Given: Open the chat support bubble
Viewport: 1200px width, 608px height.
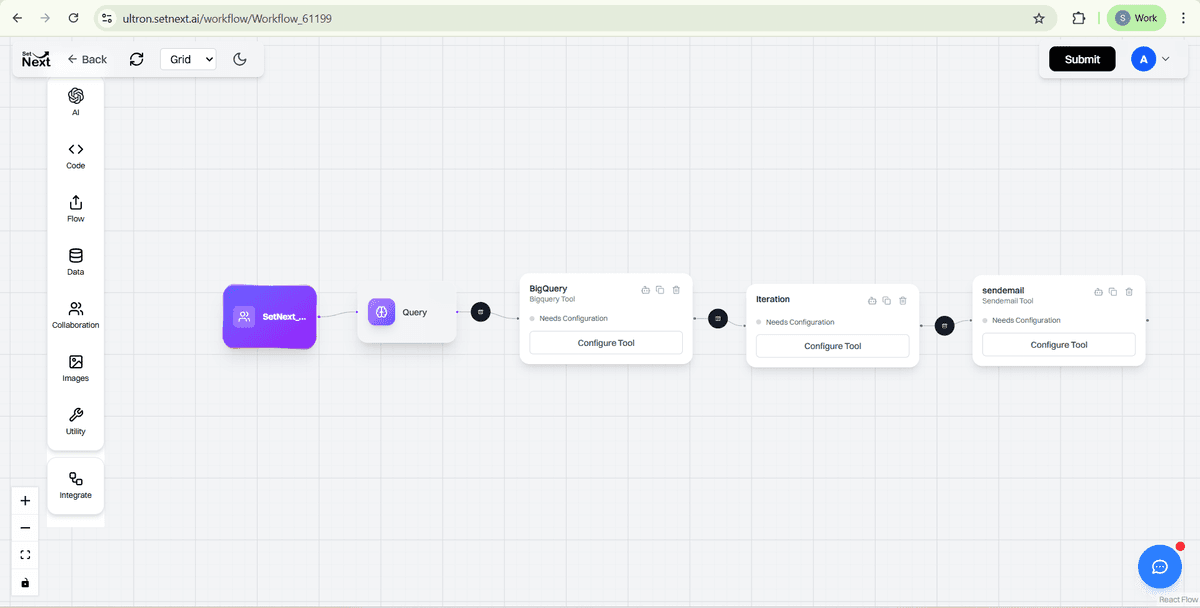Looking at the screenshot, I should tap(1160, 566).
